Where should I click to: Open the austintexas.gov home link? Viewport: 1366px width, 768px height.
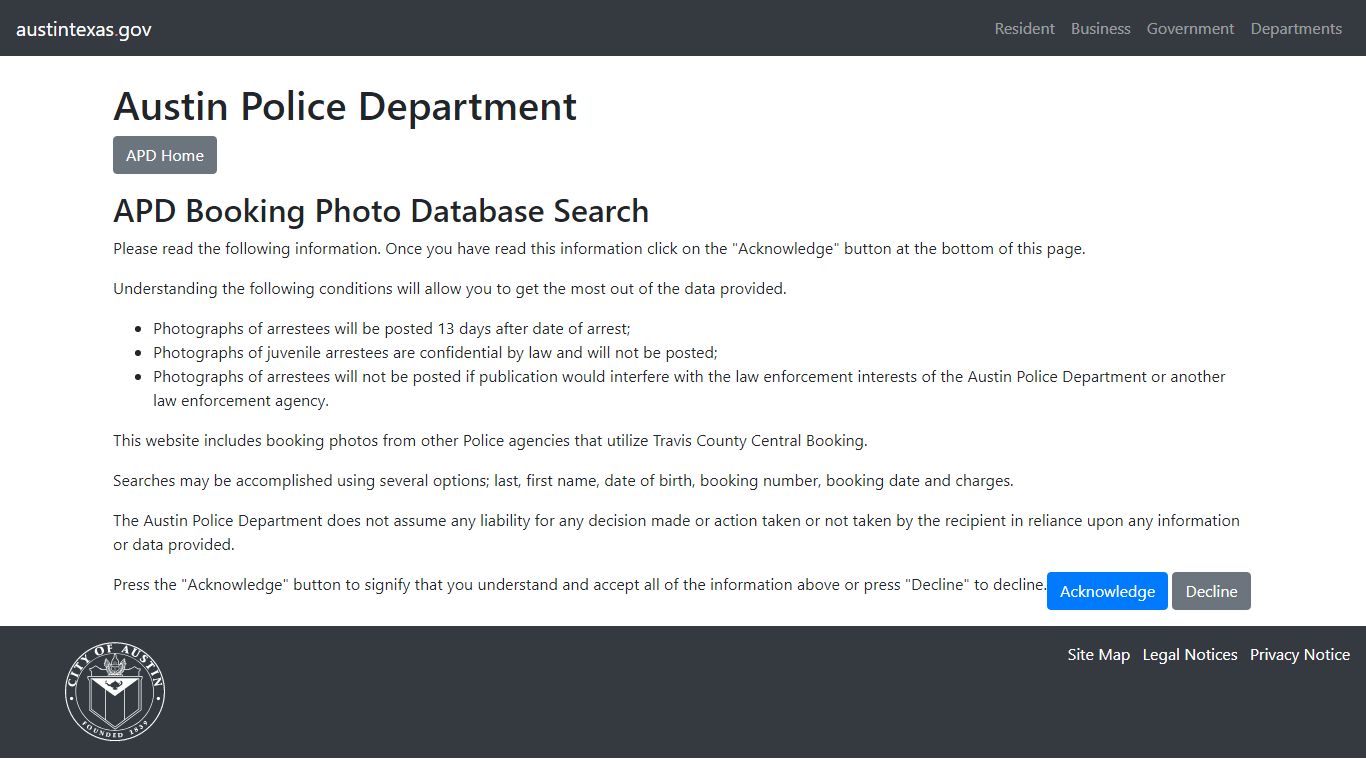tap(84, 29)
